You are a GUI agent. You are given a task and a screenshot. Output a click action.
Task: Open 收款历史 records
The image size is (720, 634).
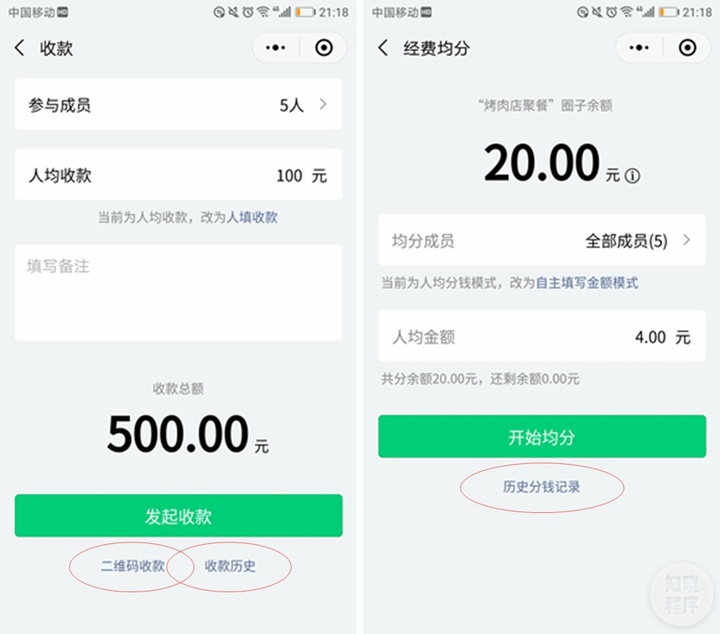click(x=230, y=566)
